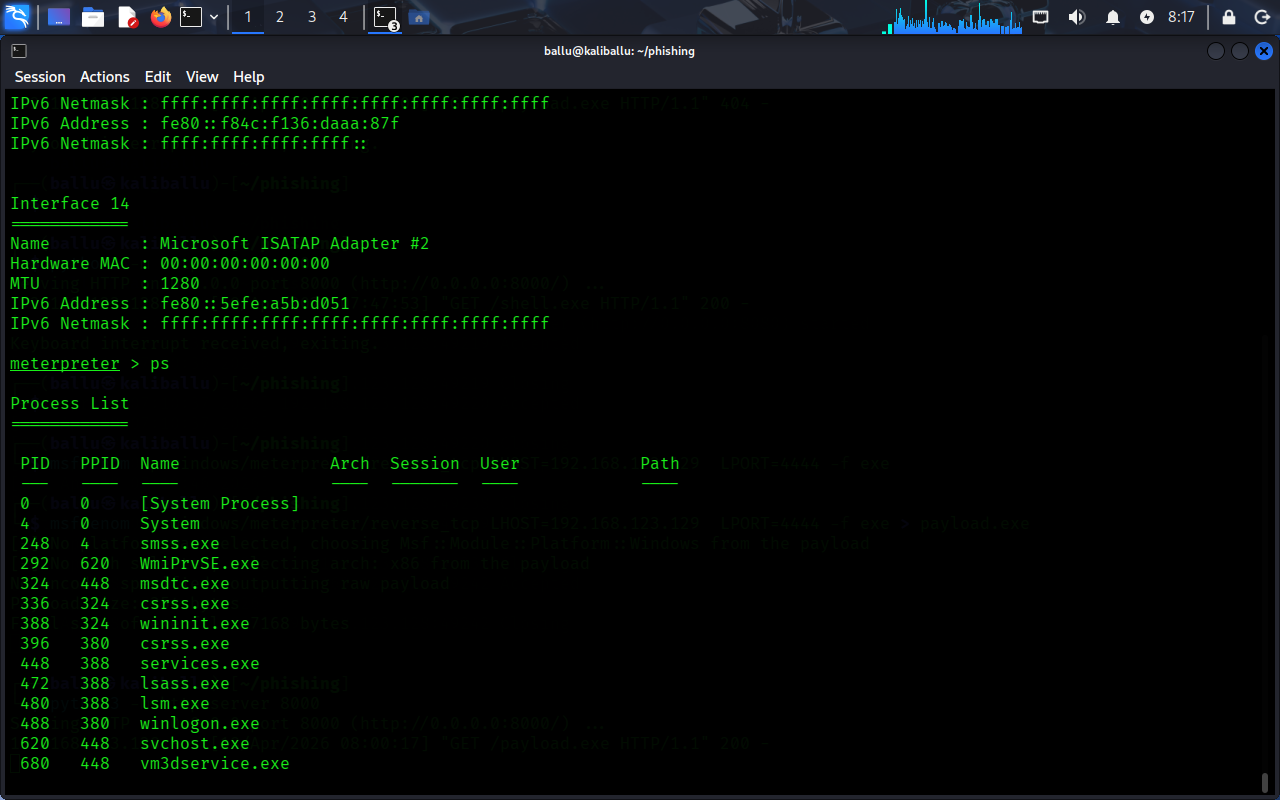1280x800 pixels.
Task: Show notifications via bell icon
Action: (x=1113, y=17)
